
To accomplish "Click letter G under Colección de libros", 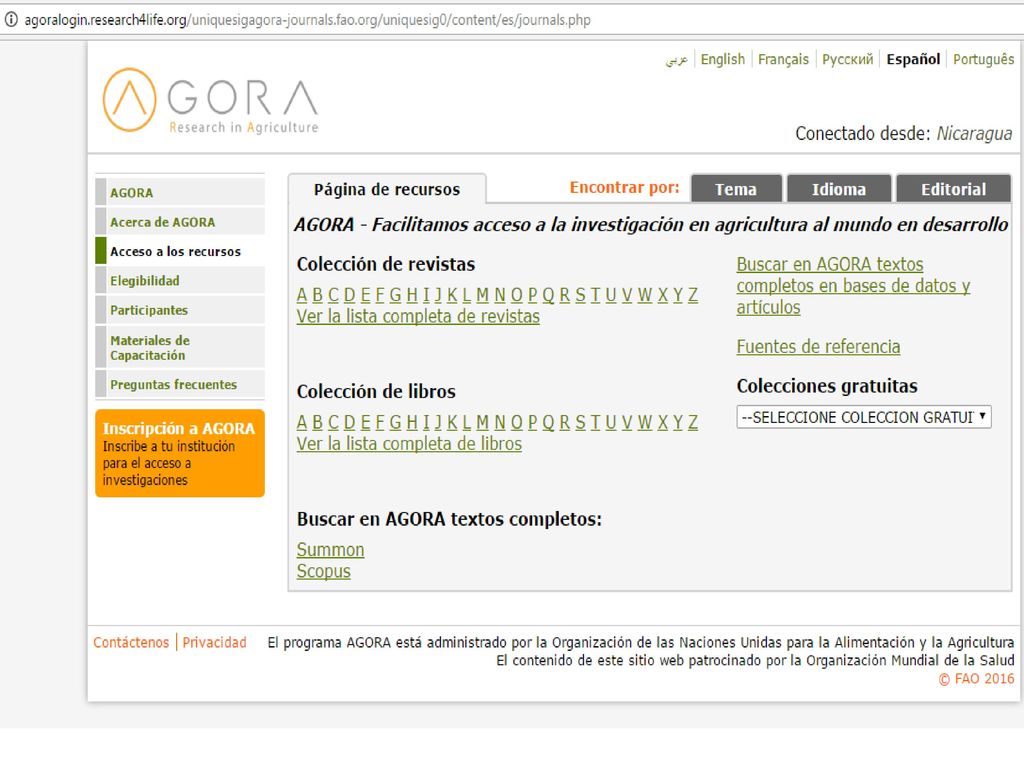I will coord(395,423).
